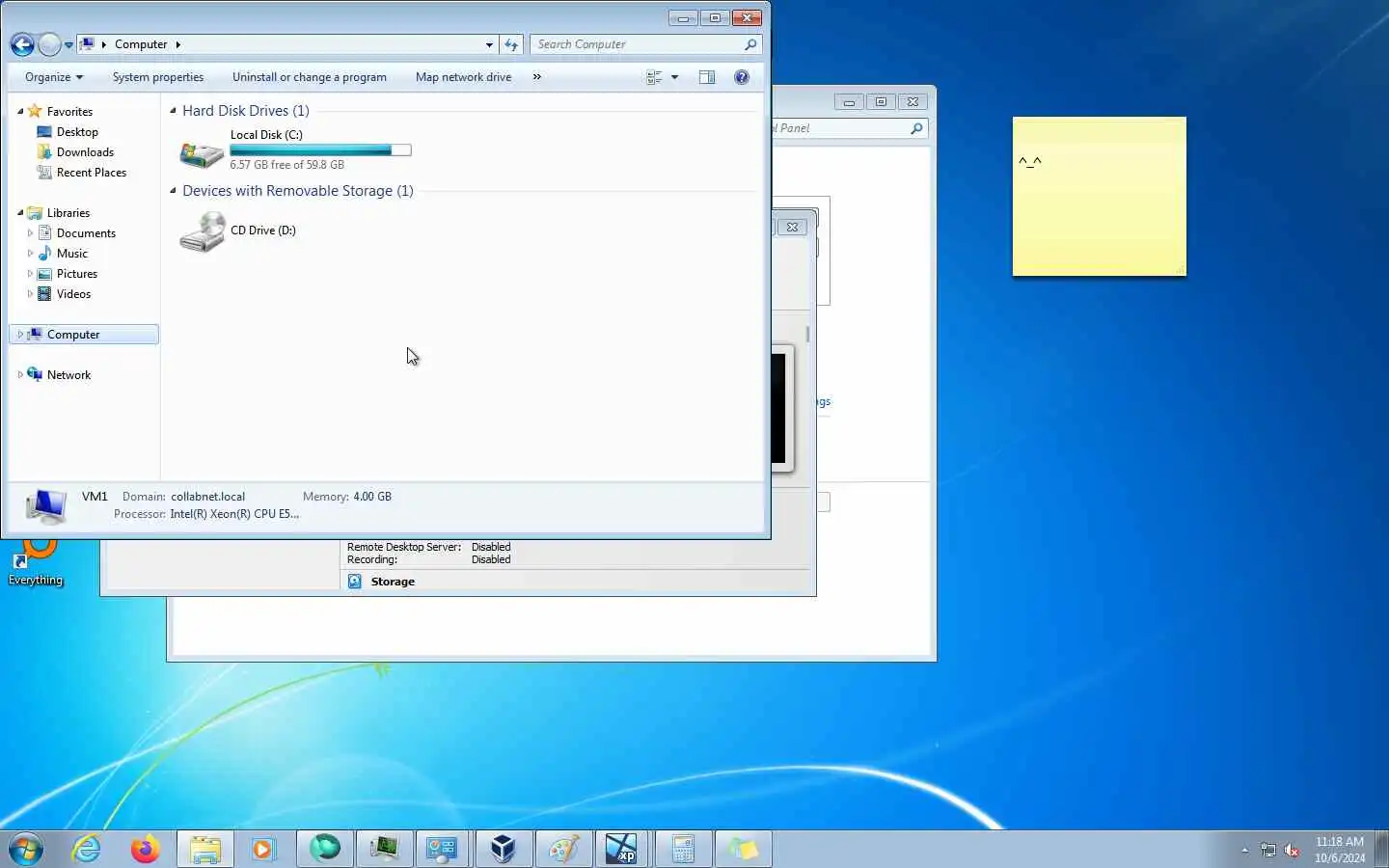This screenshot has width=1389, height=868.
Task: Click the Sticky Notes taskbar button
Action: (x=743, y=849)
